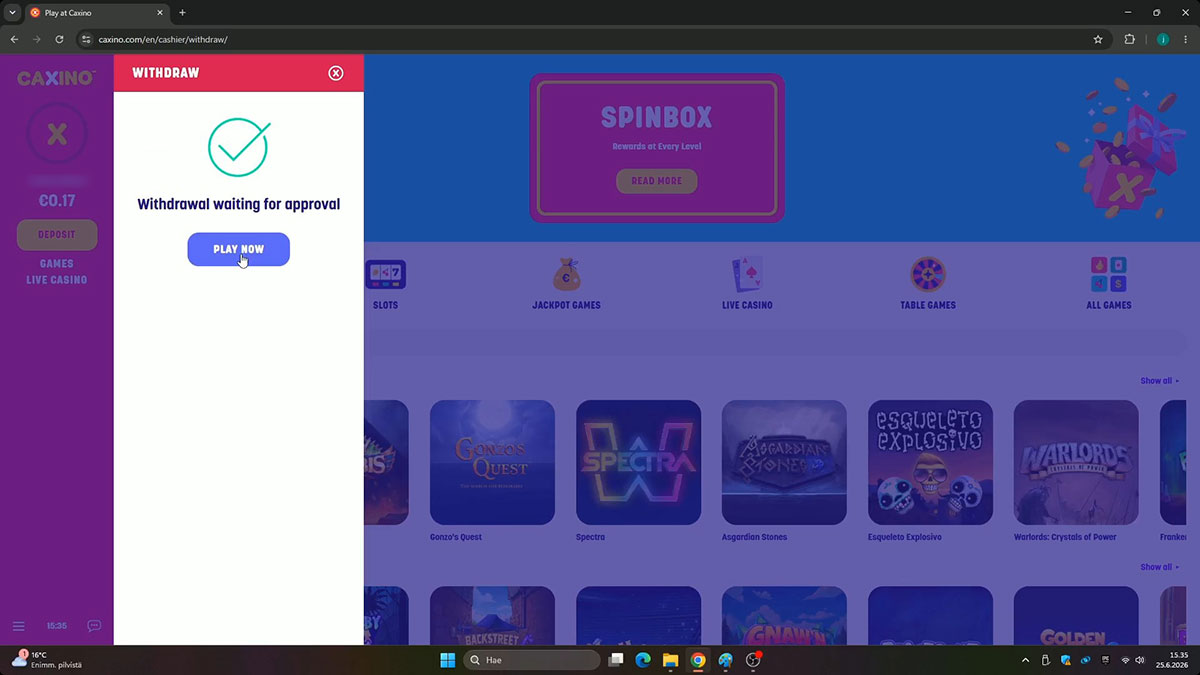Open the Gonzo's Quest game thumbnail
1200x675 pixels.
pos(492,462)
